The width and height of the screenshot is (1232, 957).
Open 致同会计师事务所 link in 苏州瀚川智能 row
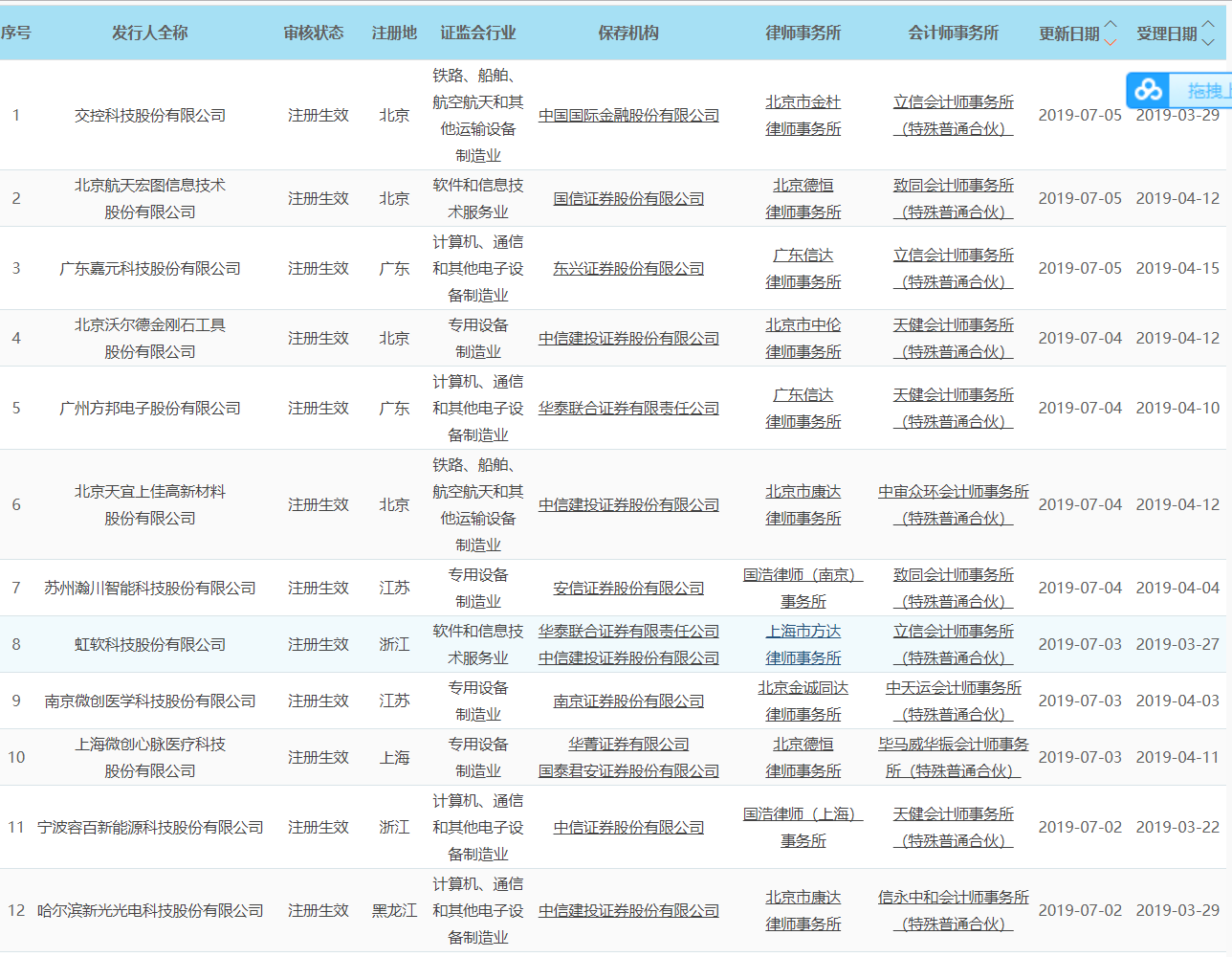[x=954, y=588]
